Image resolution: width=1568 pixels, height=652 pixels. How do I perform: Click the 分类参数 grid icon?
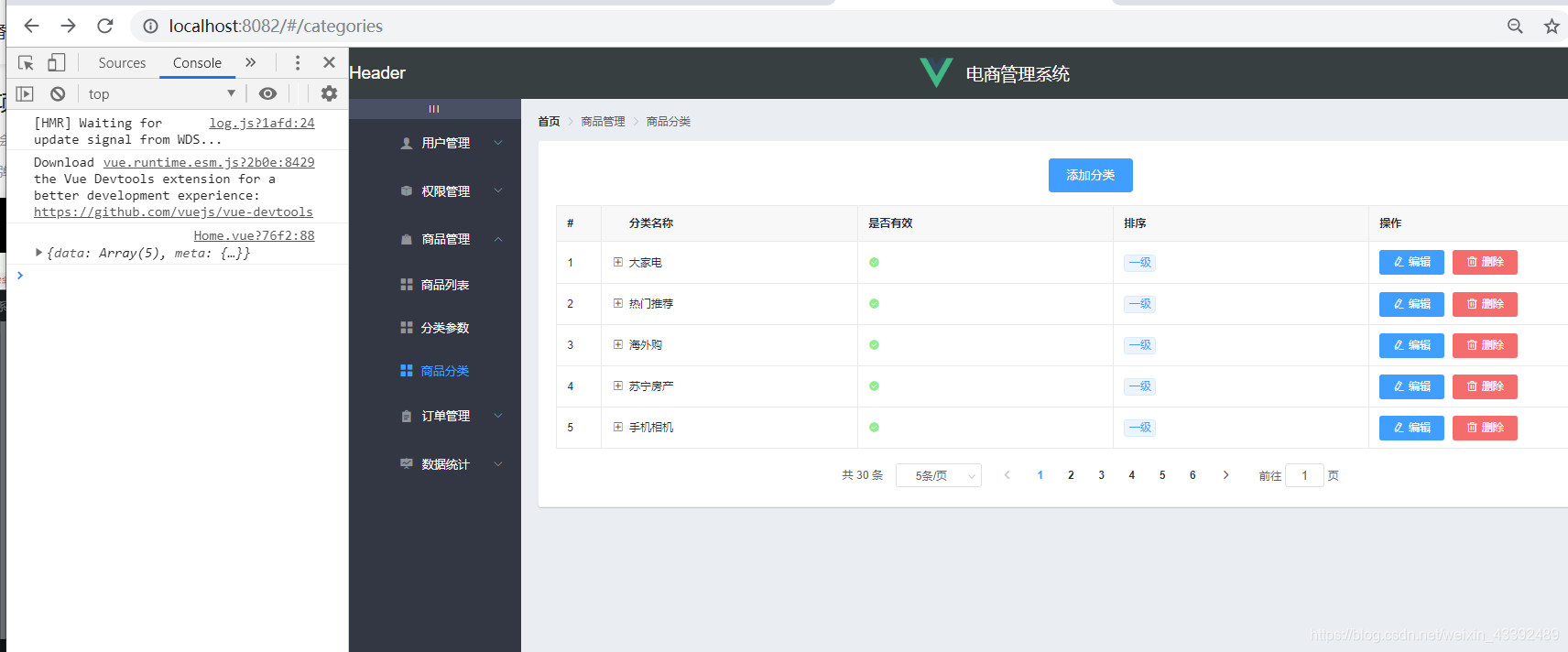click(407, 328)
